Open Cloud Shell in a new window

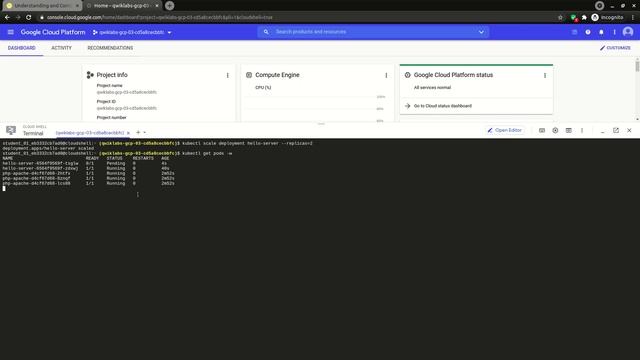616,130
